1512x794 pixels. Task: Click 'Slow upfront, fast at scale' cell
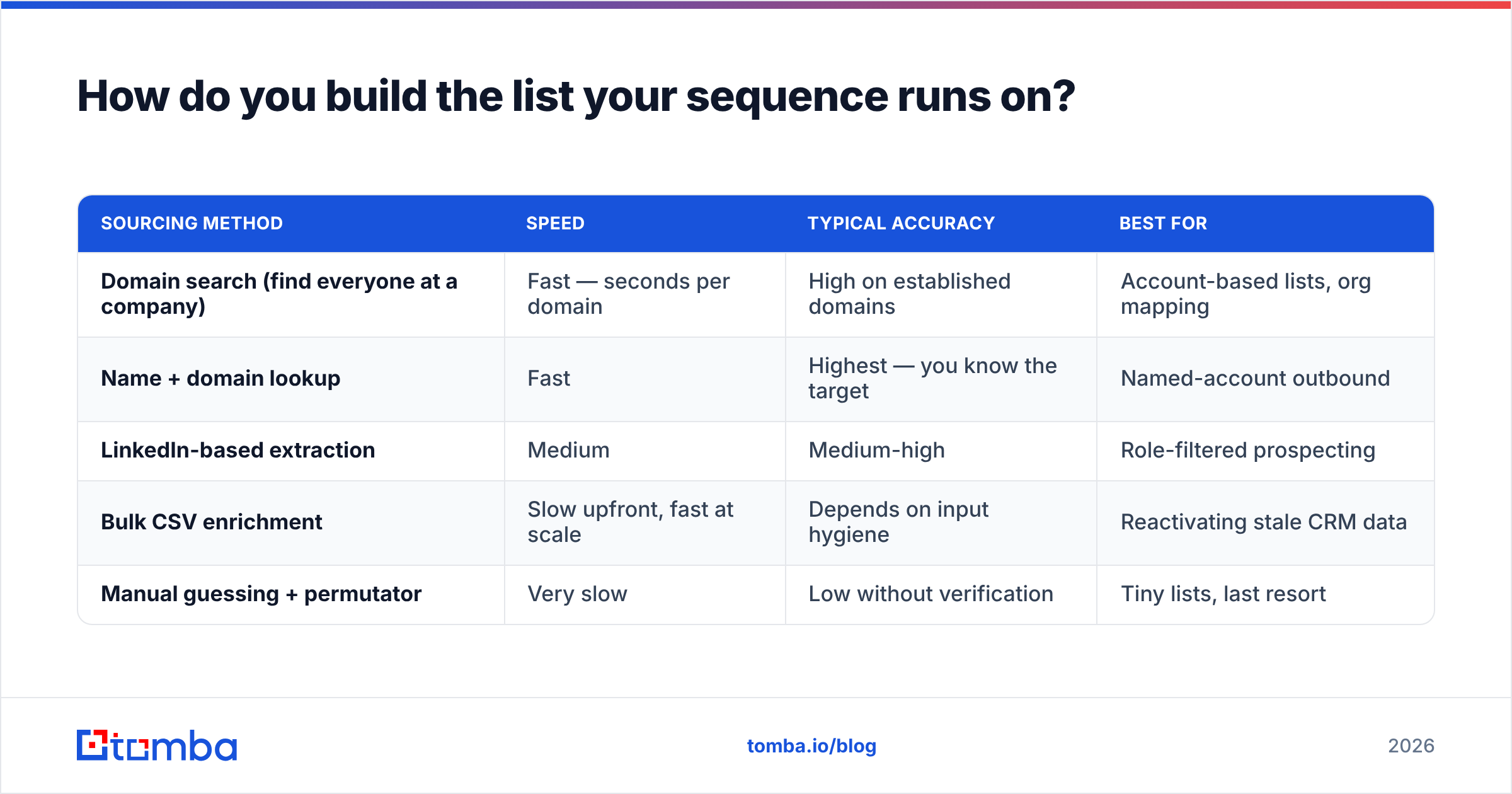click(x=645, y=523)
